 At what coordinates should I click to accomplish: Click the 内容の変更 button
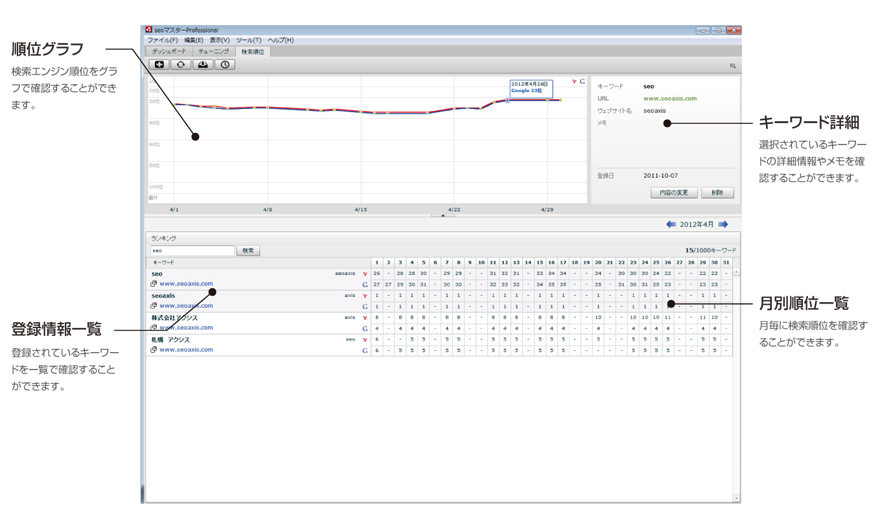[x=673, y=192]
